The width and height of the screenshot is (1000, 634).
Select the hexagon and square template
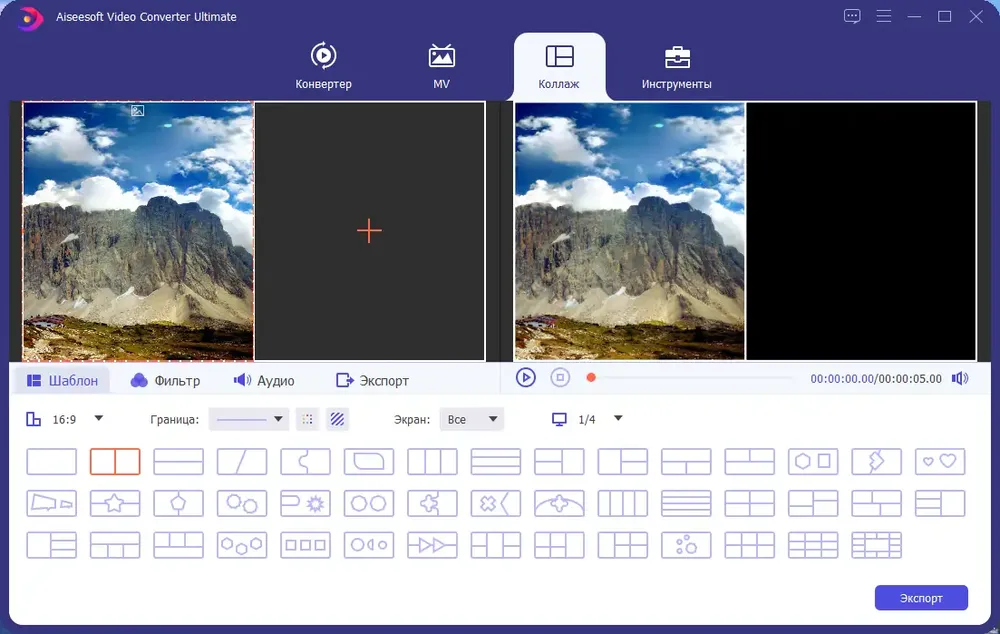click(x=812, y=461)
